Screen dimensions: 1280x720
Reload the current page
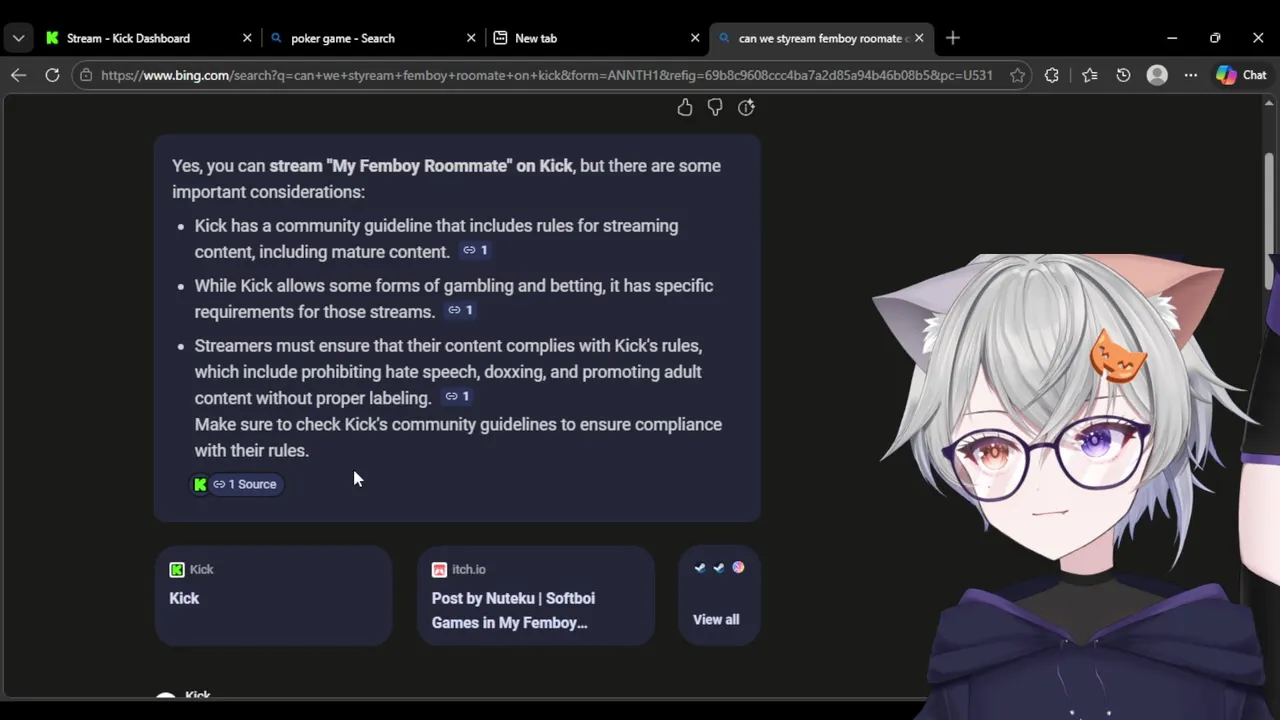[52, 75]
